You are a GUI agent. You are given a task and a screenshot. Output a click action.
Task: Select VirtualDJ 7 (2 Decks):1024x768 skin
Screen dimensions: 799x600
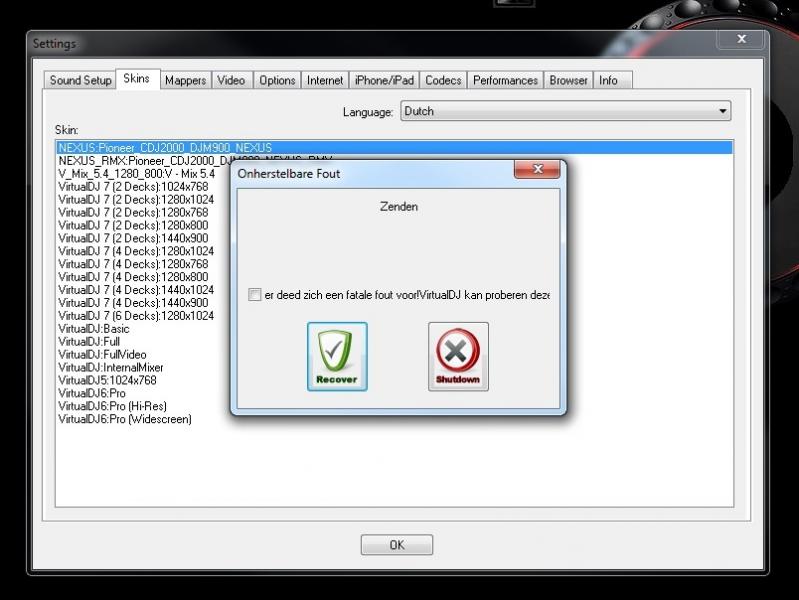pos(134,187)
